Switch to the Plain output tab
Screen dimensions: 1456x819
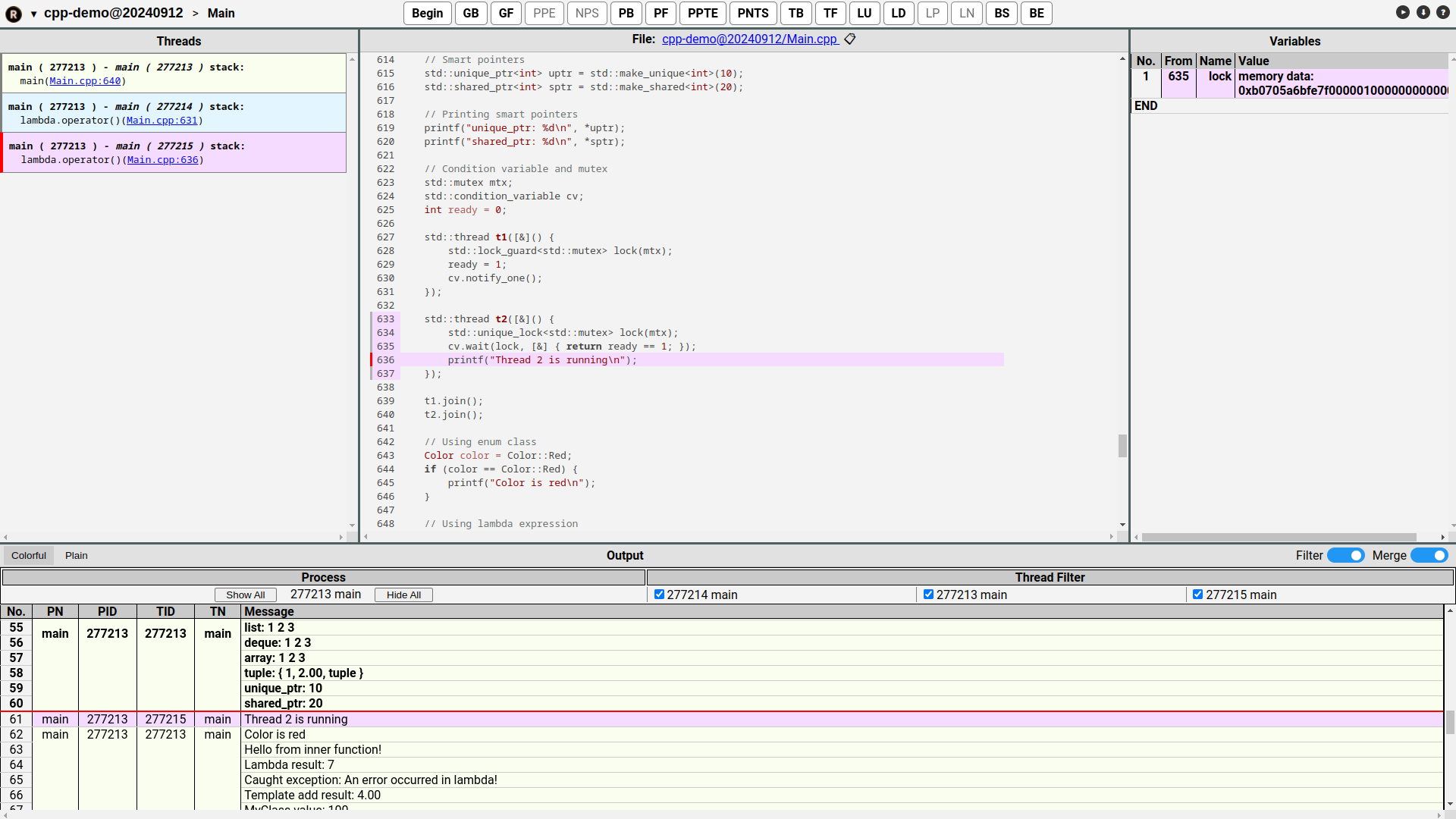pyautogui.click(x=76, y=555)
